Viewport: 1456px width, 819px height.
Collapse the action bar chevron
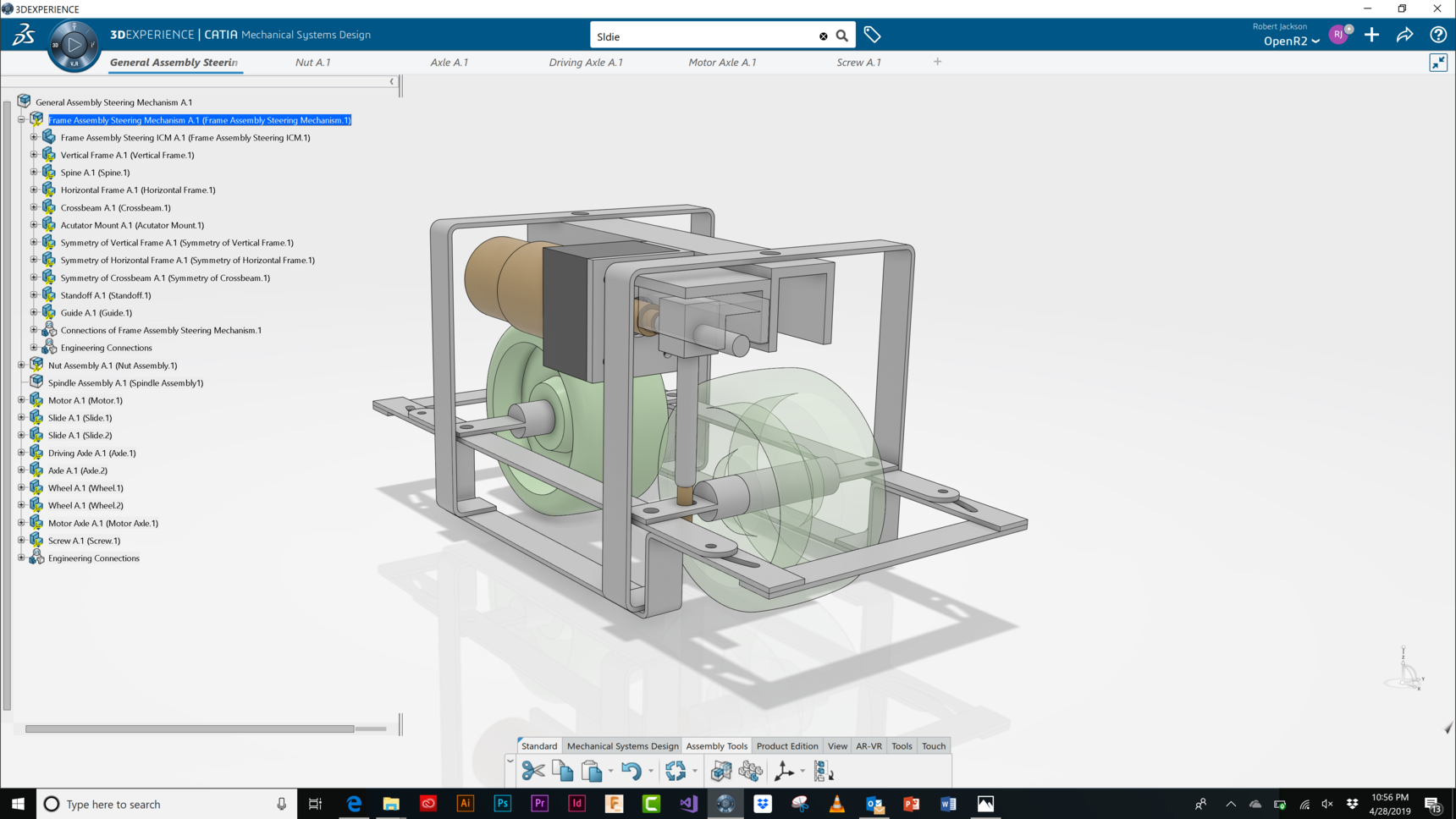tap(510, 761)
